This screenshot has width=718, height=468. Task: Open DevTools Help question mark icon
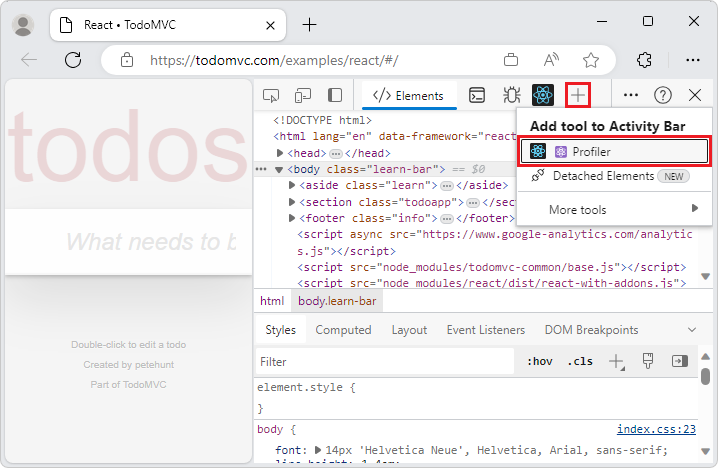(x=663, y=95)
